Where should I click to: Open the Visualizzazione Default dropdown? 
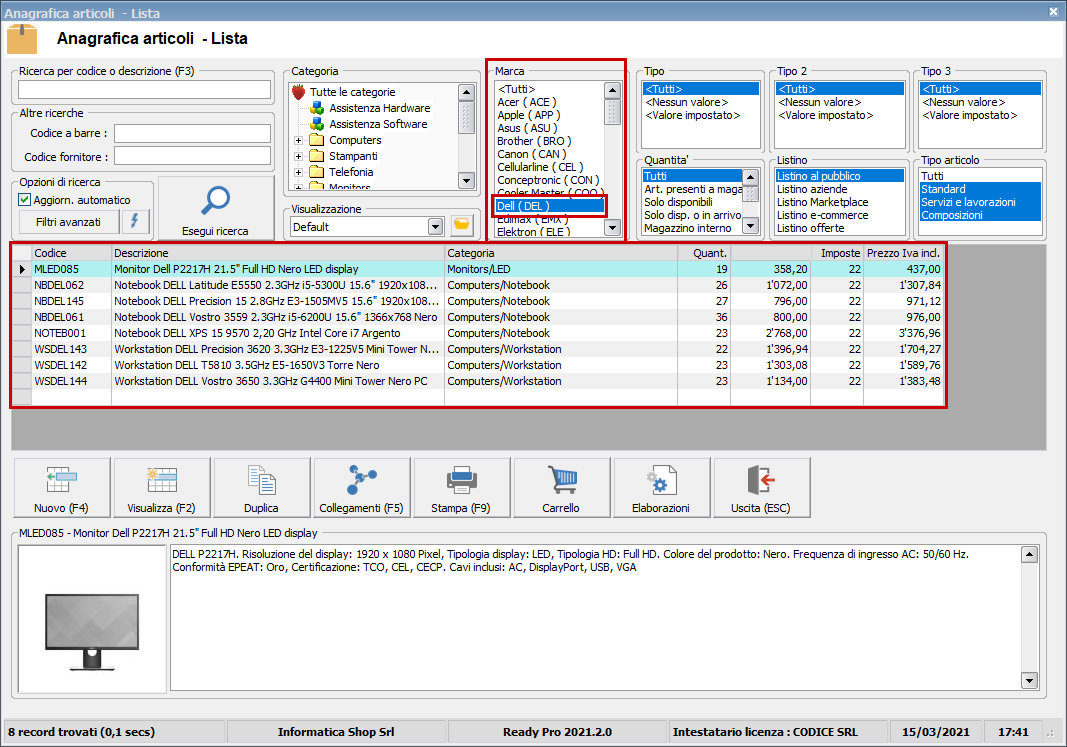(x=436, y=227)
